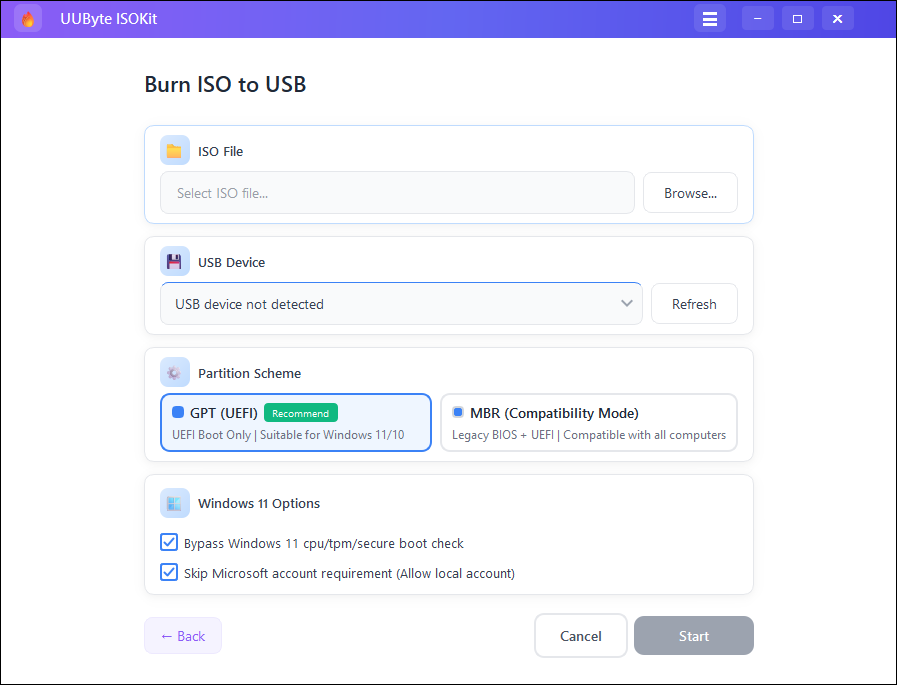Image resolution: width=897 pixels, height=685 pixels.
Task: Click the Start button
Action: coord(693,636)
